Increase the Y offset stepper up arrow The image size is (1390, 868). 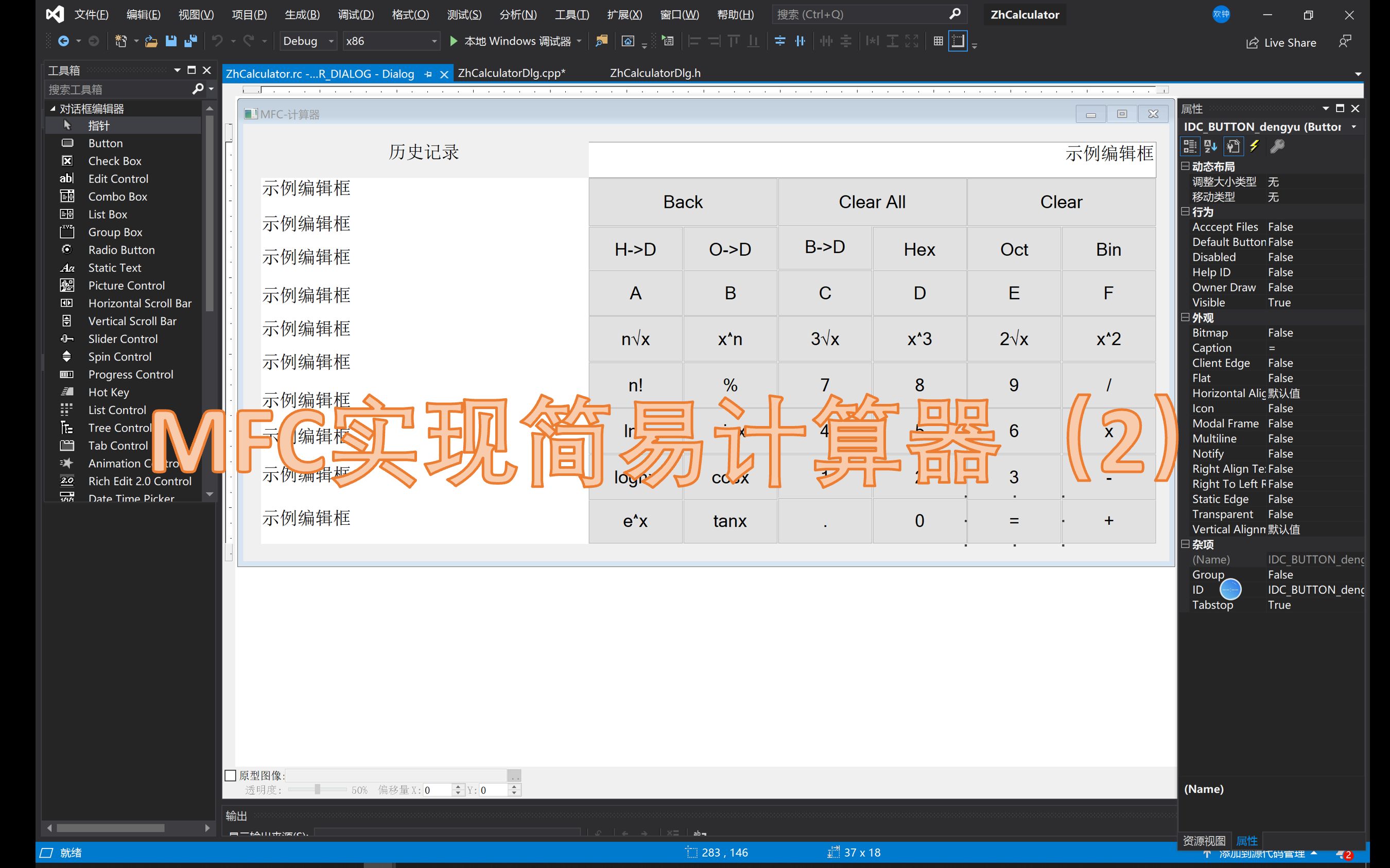click(515, 787)
